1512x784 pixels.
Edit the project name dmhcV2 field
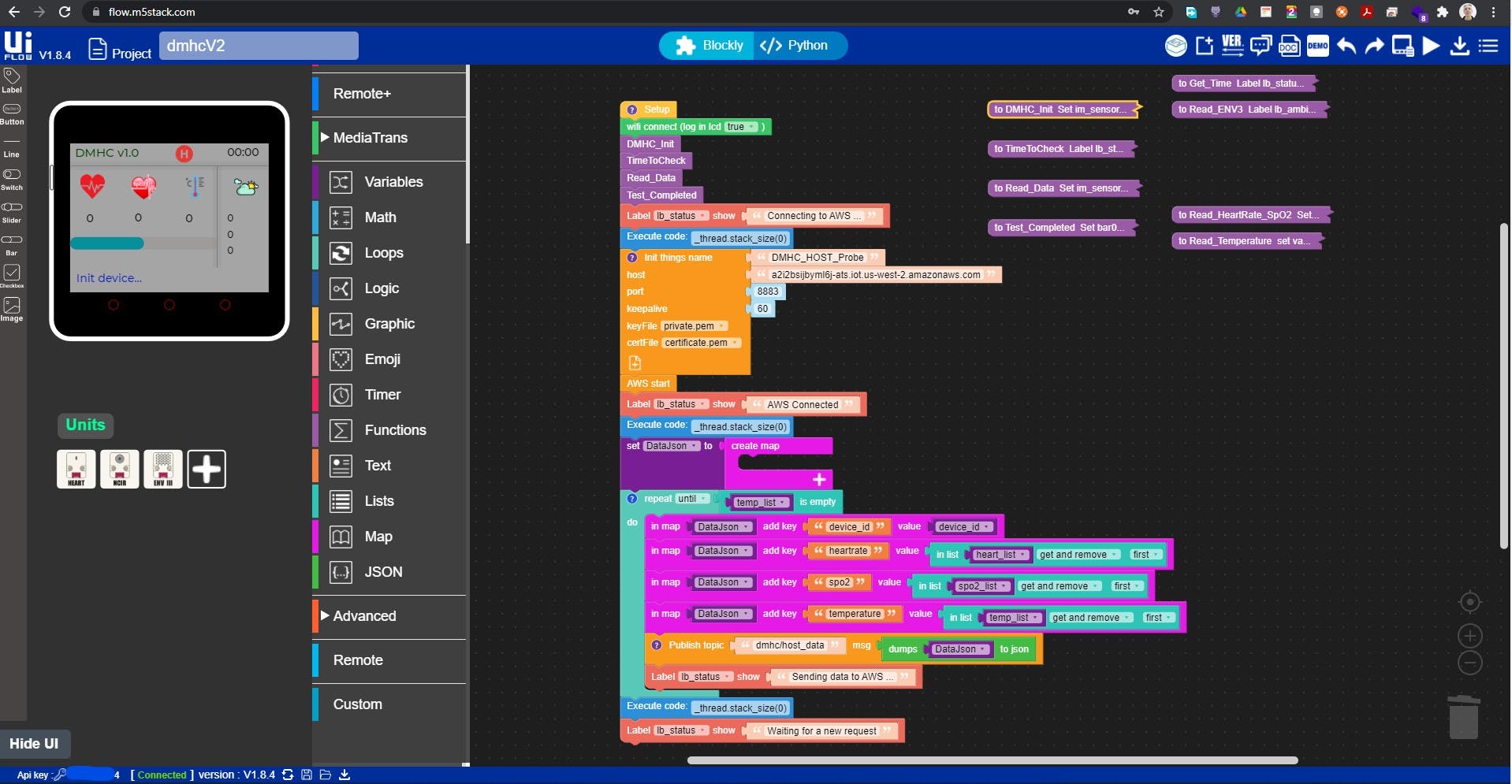(259, 46)
